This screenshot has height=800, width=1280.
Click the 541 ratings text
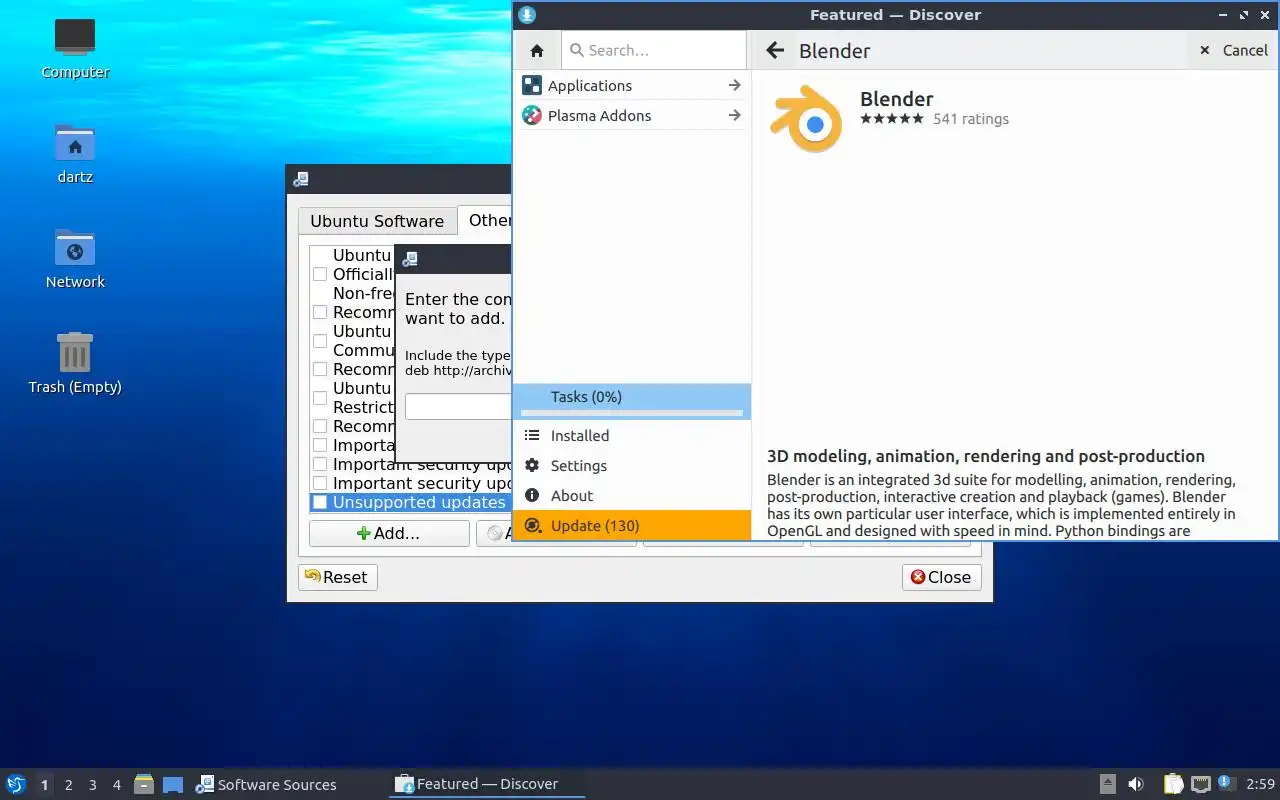click(971, 119)
